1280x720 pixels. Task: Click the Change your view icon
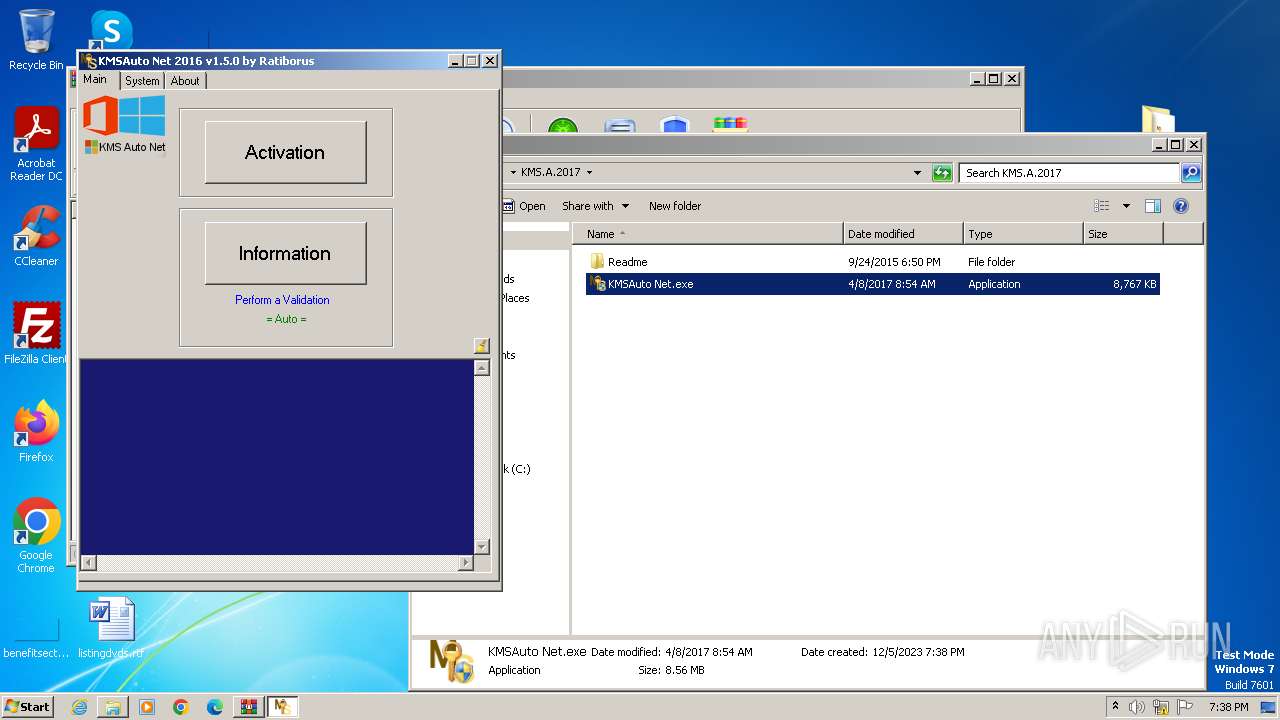pyautogui.click(x=1101, y=206)
